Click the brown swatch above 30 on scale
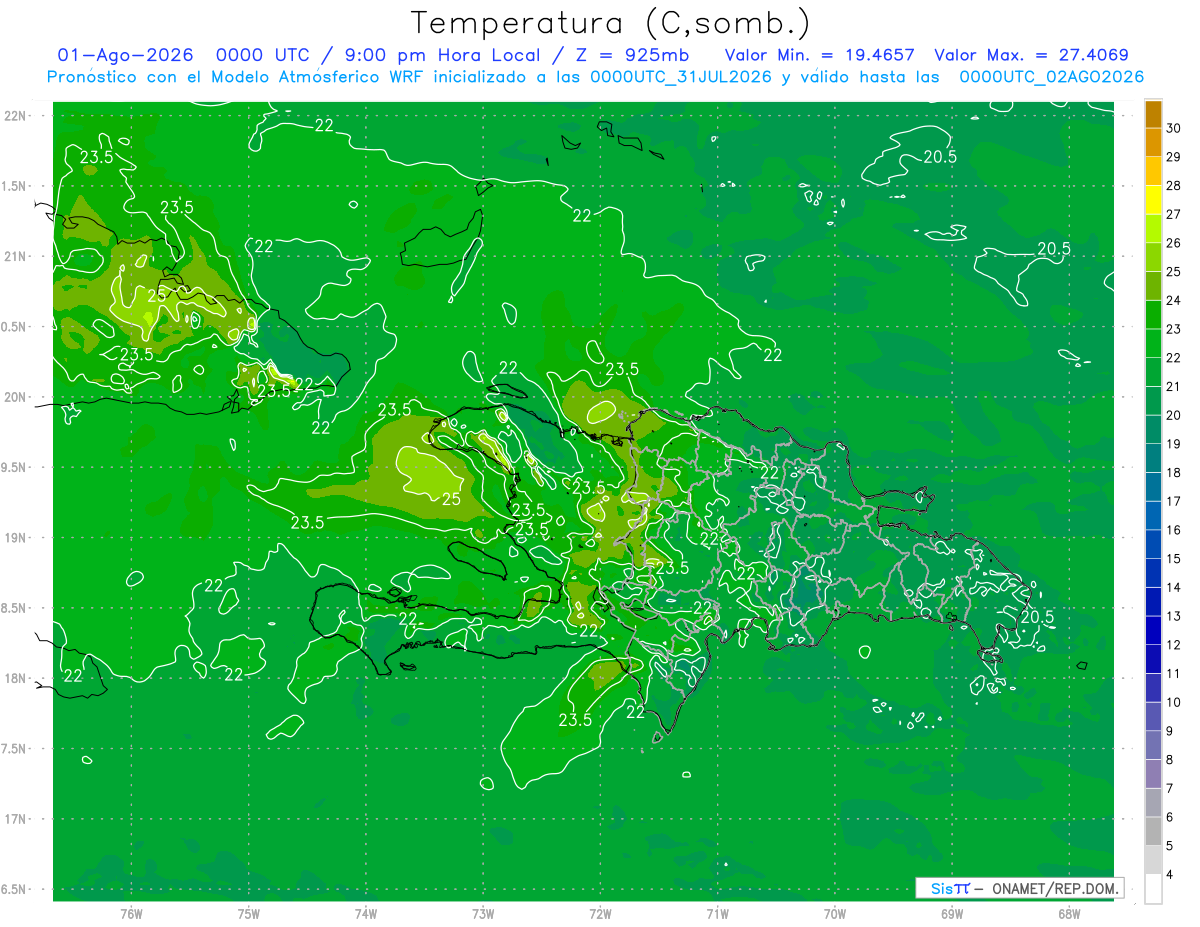Image resolution: width=1200 pixels, height=927 pixels. [x=1153, y=114]
